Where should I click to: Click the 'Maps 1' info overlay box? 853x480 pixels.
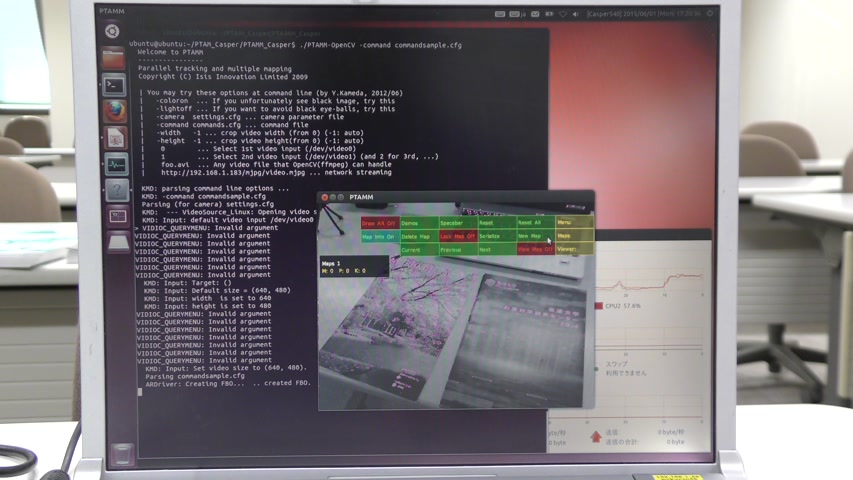coord(354,267)
